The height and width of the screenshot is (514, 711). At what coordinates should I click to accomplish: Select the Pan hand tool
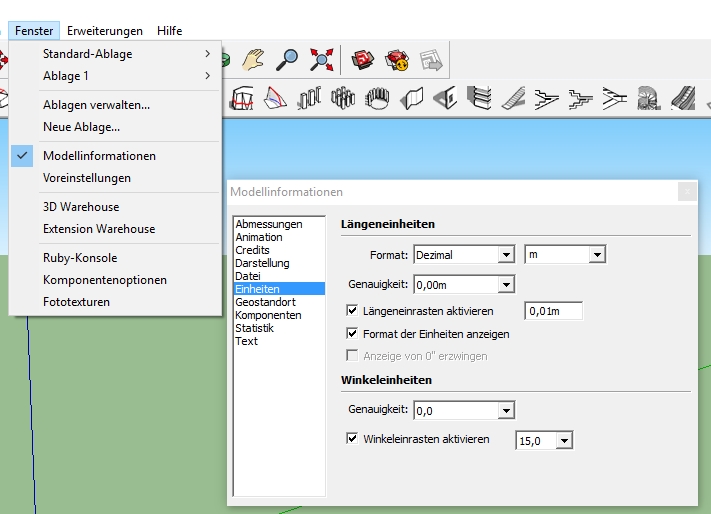pyautogui.click(x=253, y=60)
